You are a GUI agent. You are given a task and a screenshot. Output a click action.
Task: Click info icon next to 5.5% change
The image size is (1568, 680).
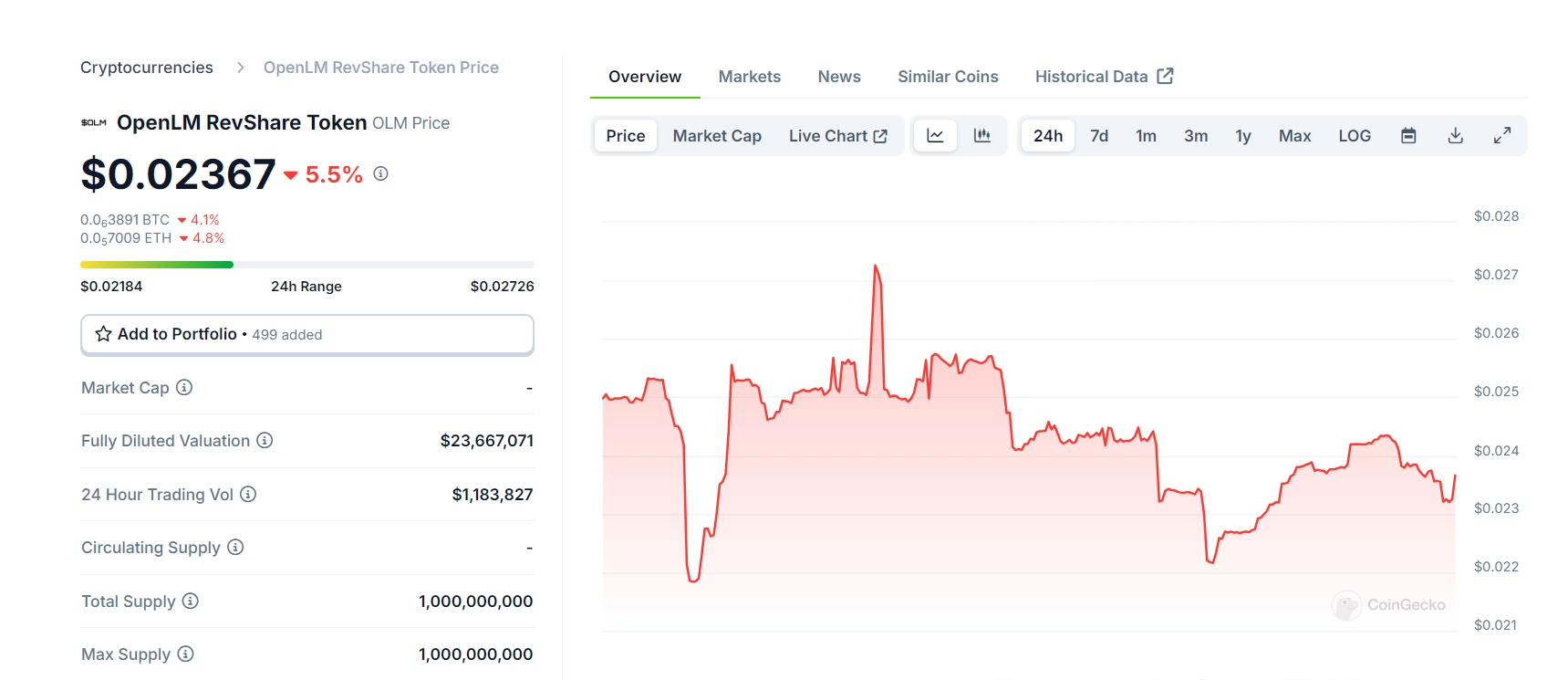click(381, 173)
